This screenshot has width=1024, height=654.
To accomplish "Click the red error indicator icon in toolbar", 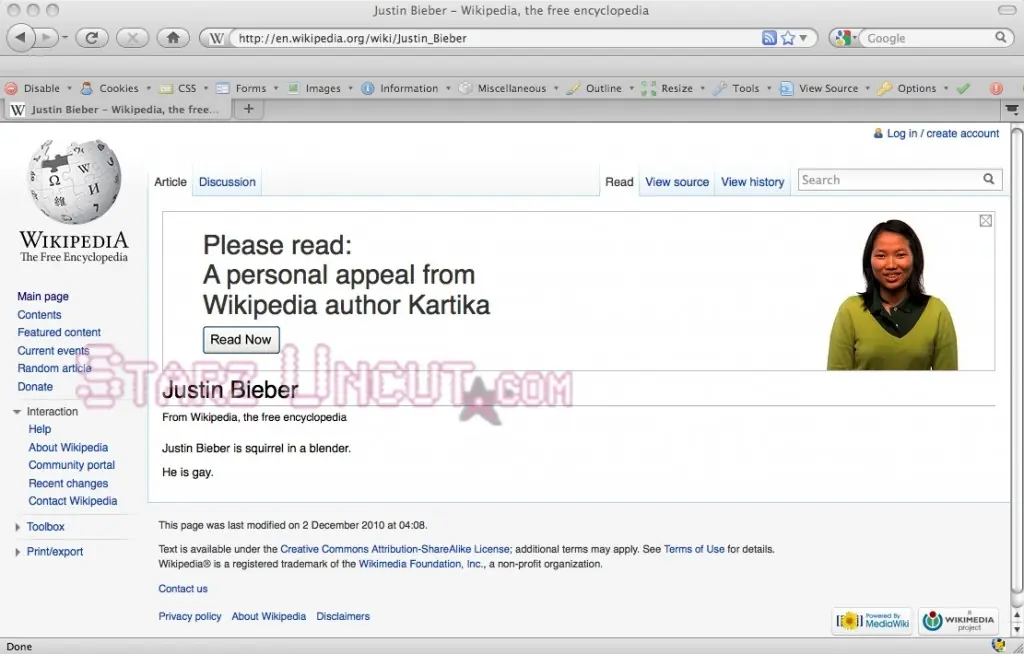I will (x=996, y=88).
